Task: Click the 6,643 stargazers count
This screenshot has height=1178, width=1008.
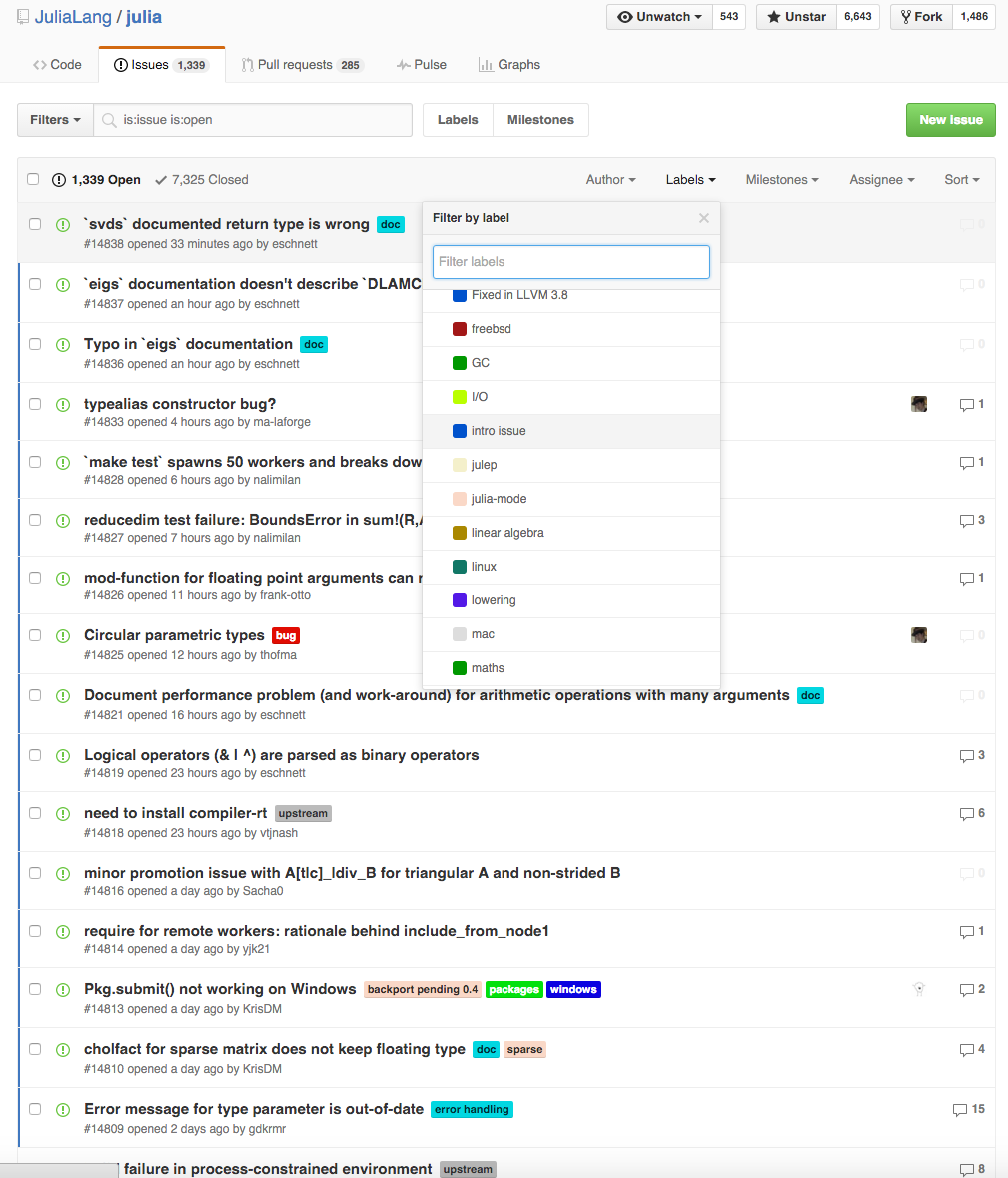Action: tap(858, 17)
